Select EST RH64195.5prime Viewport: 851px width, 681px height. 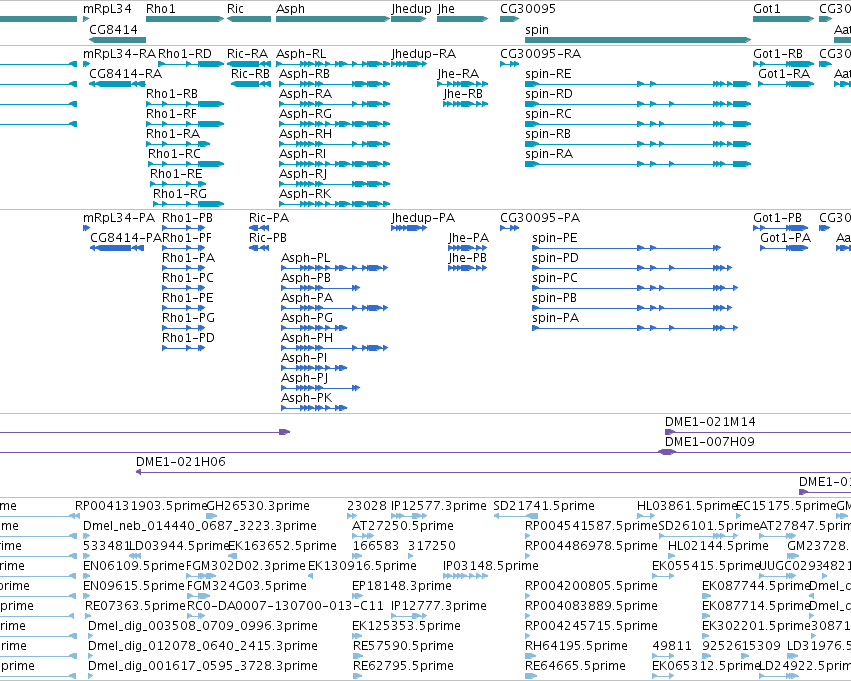click(x=576, y=646)
